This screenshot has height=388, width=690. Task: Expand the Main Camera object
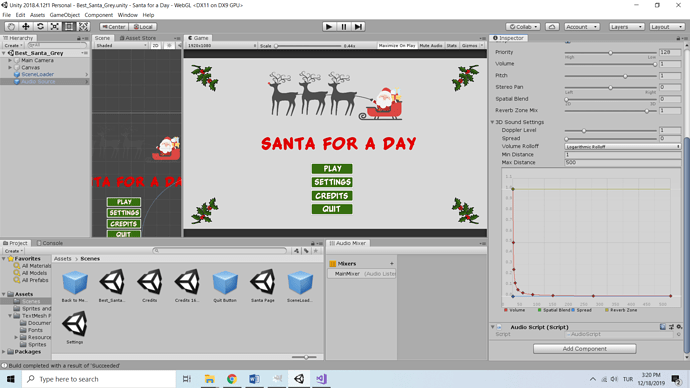tap(10, 60)
